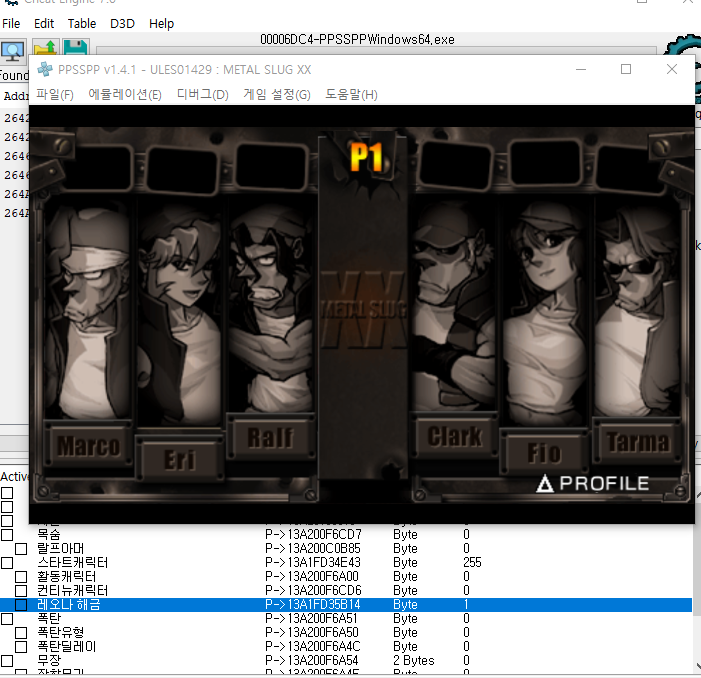This screenshot has height=678, width=701.
Task: Click the Marco name plate
Action: [x=88, y=446]
